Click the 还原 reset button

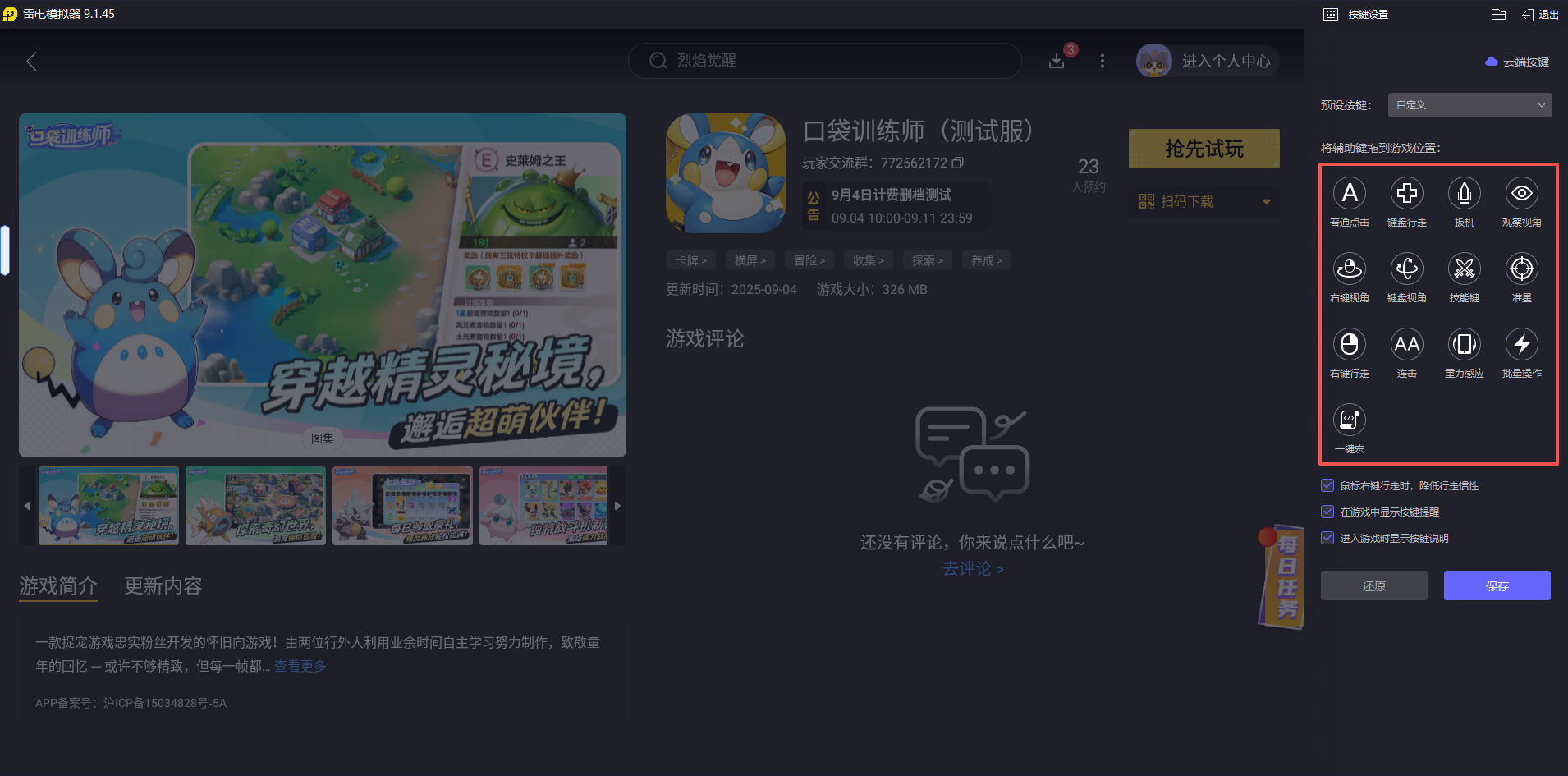tap(1374, 585)
